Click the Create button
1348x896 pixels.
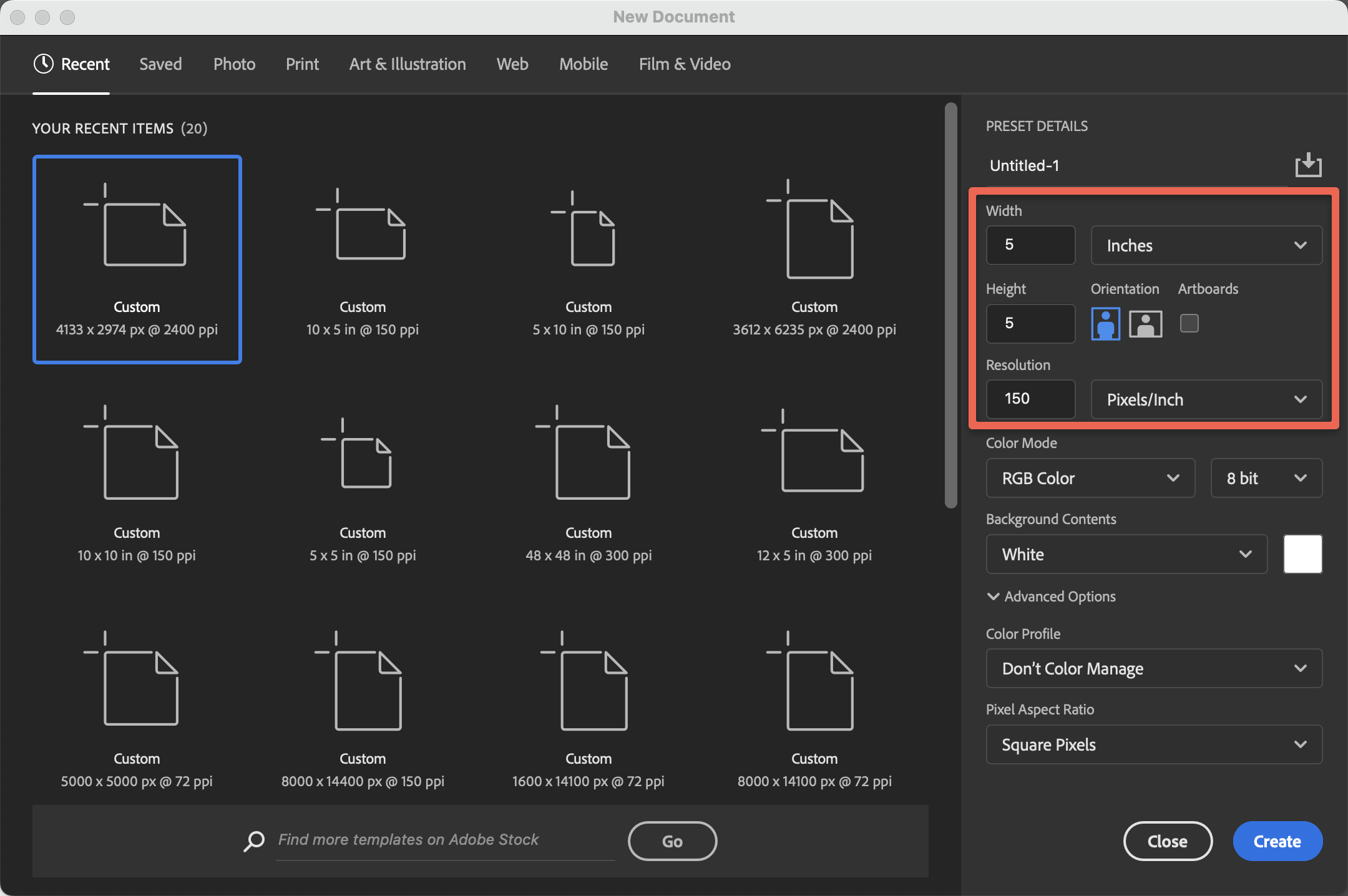tap(1277, 840)
